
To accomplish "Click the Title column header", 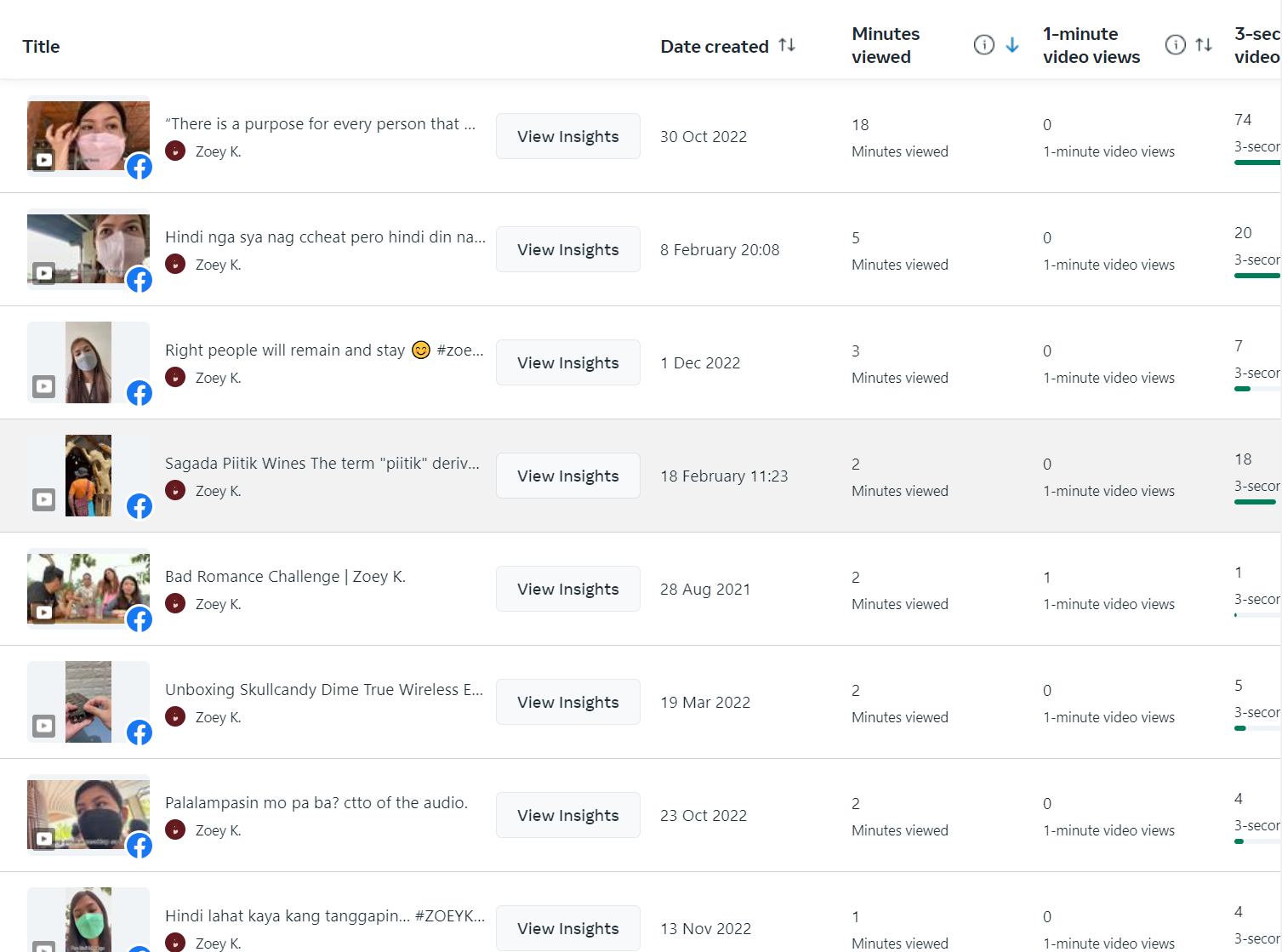I will [41, 47].
